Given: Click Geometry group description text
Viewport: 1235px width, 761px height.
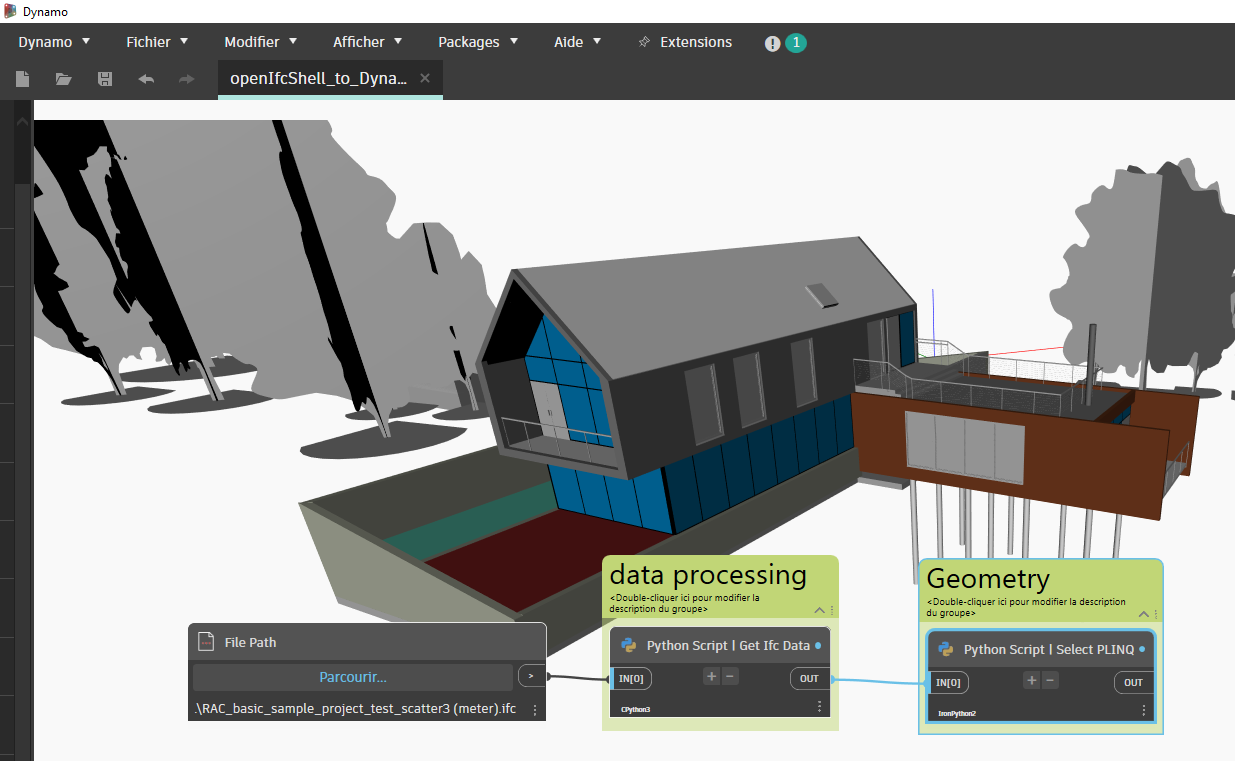Looking at the screenshot, I should pyautogui.click(x=1025, y=607).
